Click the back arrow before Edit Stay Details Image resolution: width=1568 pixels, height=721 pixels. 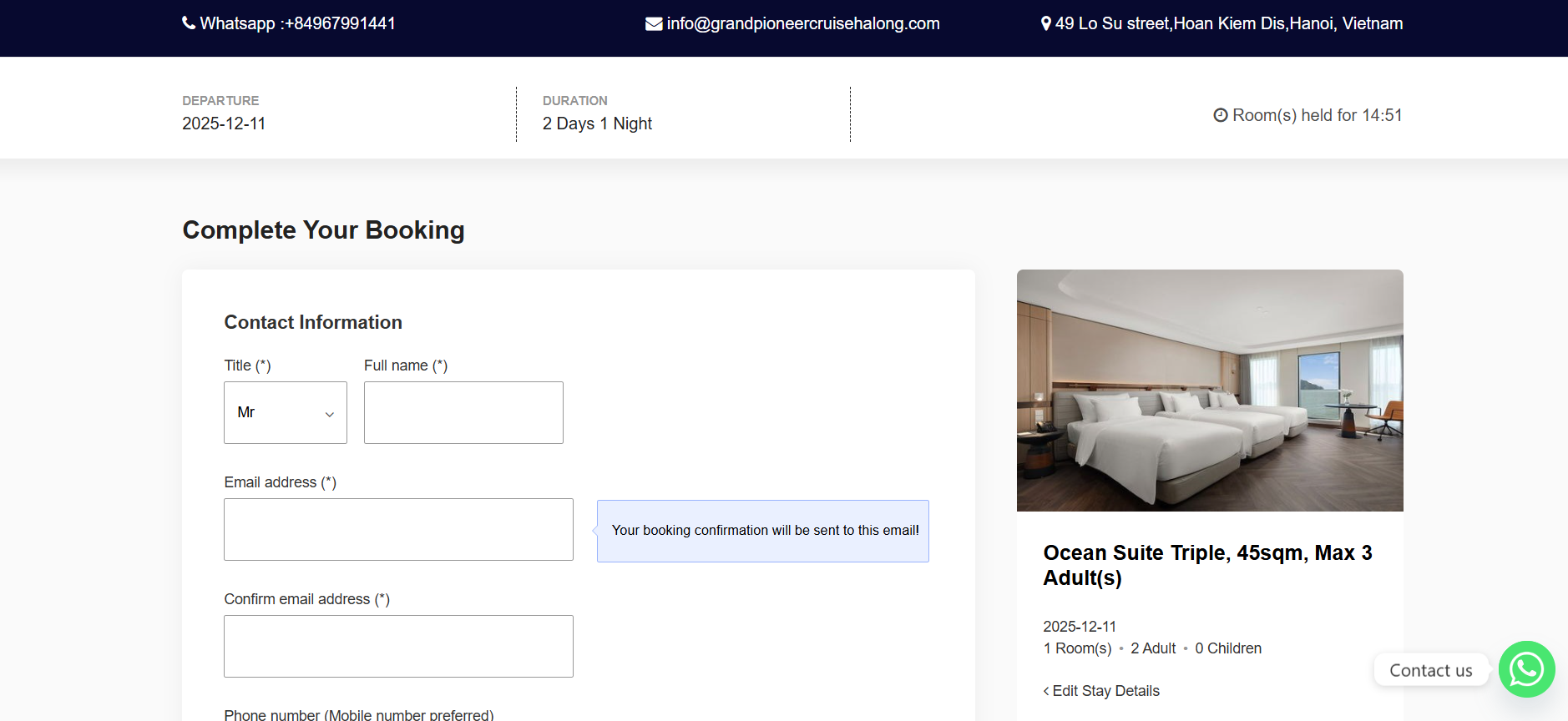coord(1046,691)
